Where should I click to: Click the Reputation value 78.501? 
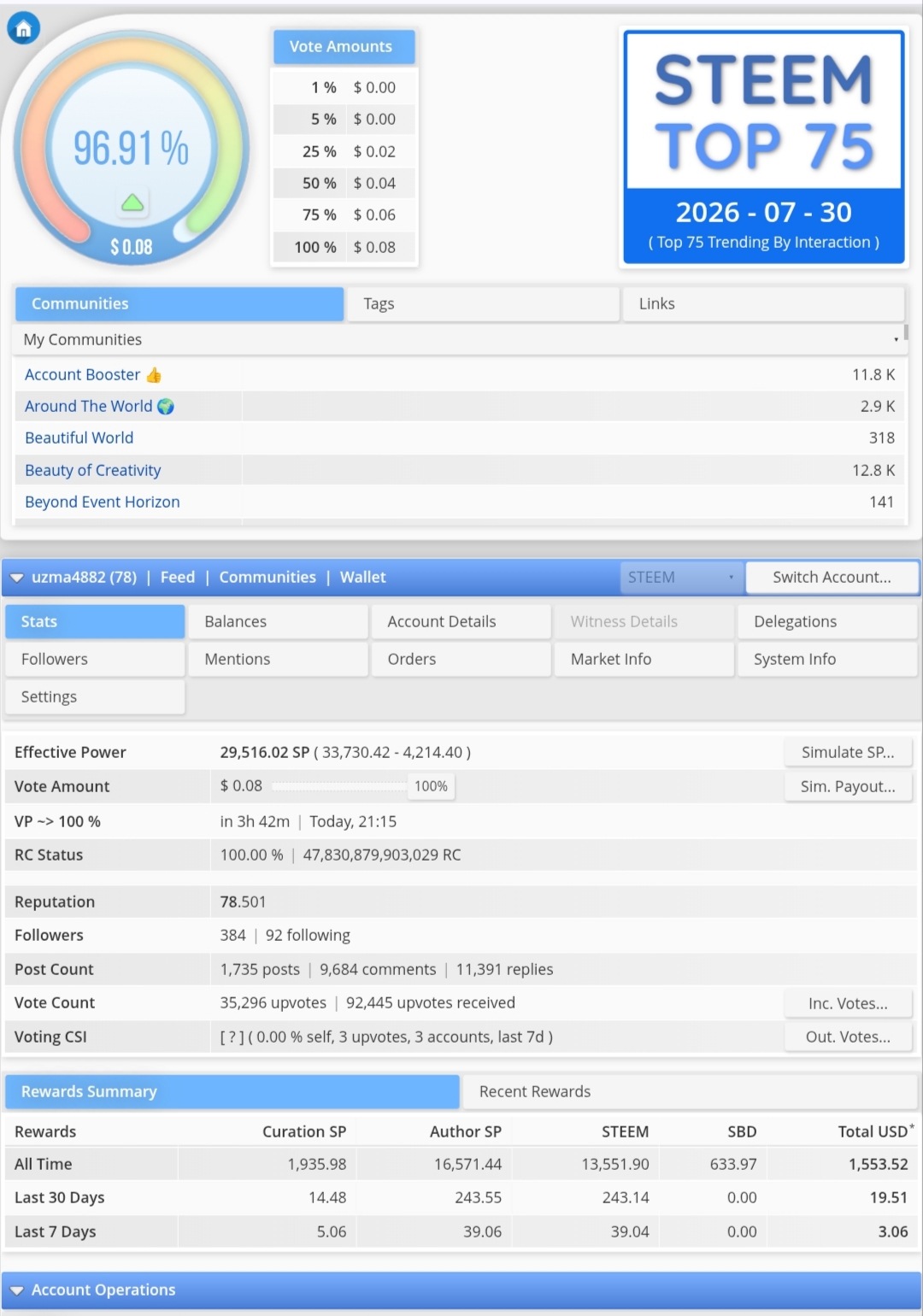pyautogui.click(x=244, y=902)
